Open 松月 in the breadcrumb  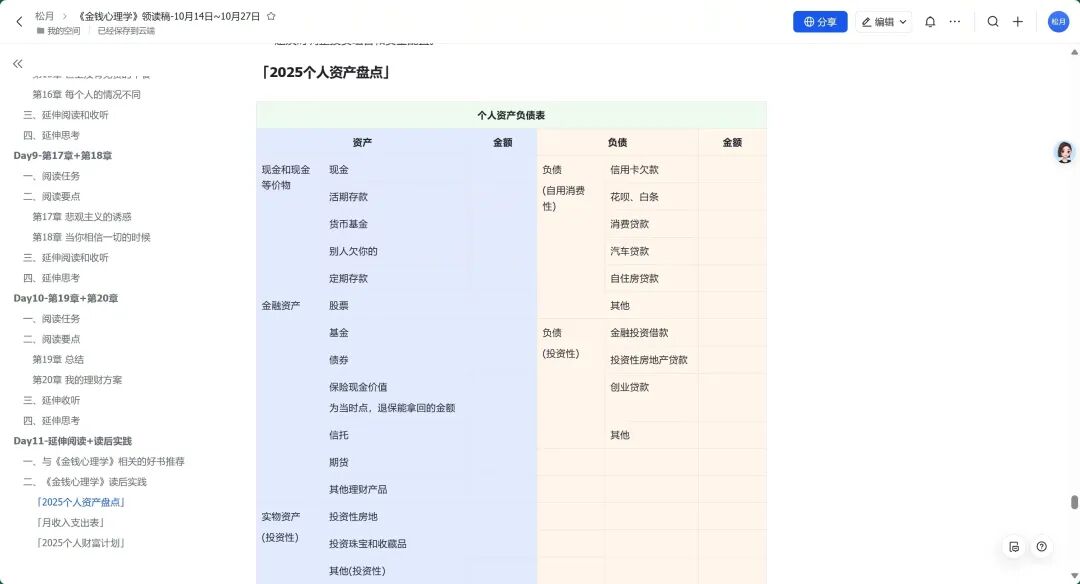(x=45, y=16)
